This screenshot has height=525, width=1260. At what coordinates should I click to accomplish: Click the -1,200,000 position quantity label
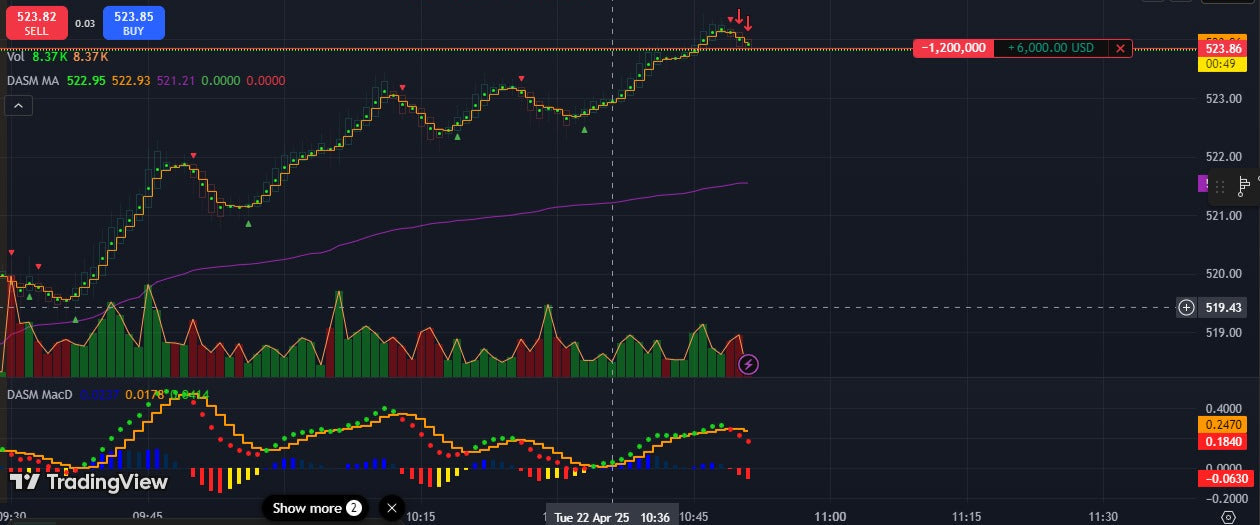tap(953, 48)
